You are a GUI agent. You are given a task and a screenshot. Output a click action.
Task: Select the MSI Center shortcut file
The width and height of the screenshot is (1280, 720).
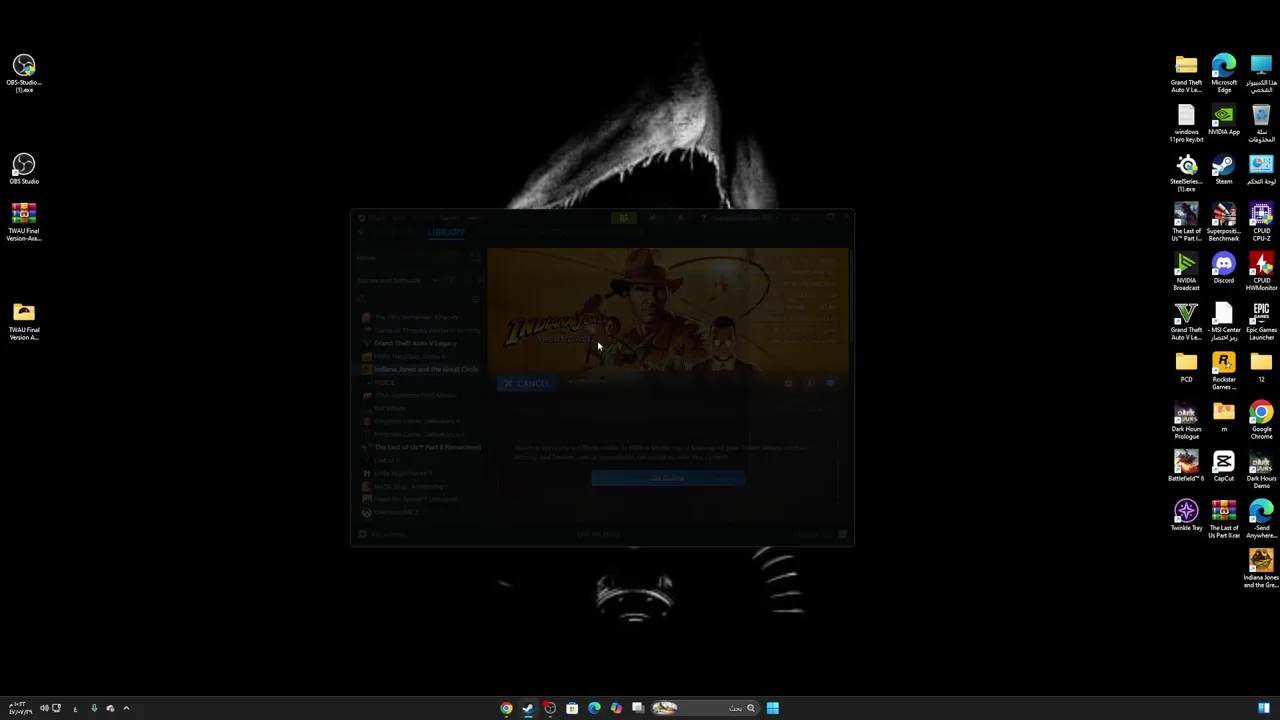pyautogui.click(x=1224, y=321)
